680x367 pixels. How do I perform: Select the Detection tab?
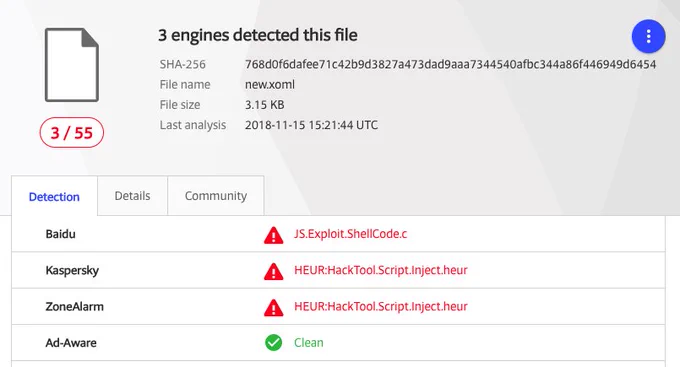click(54, 196)
